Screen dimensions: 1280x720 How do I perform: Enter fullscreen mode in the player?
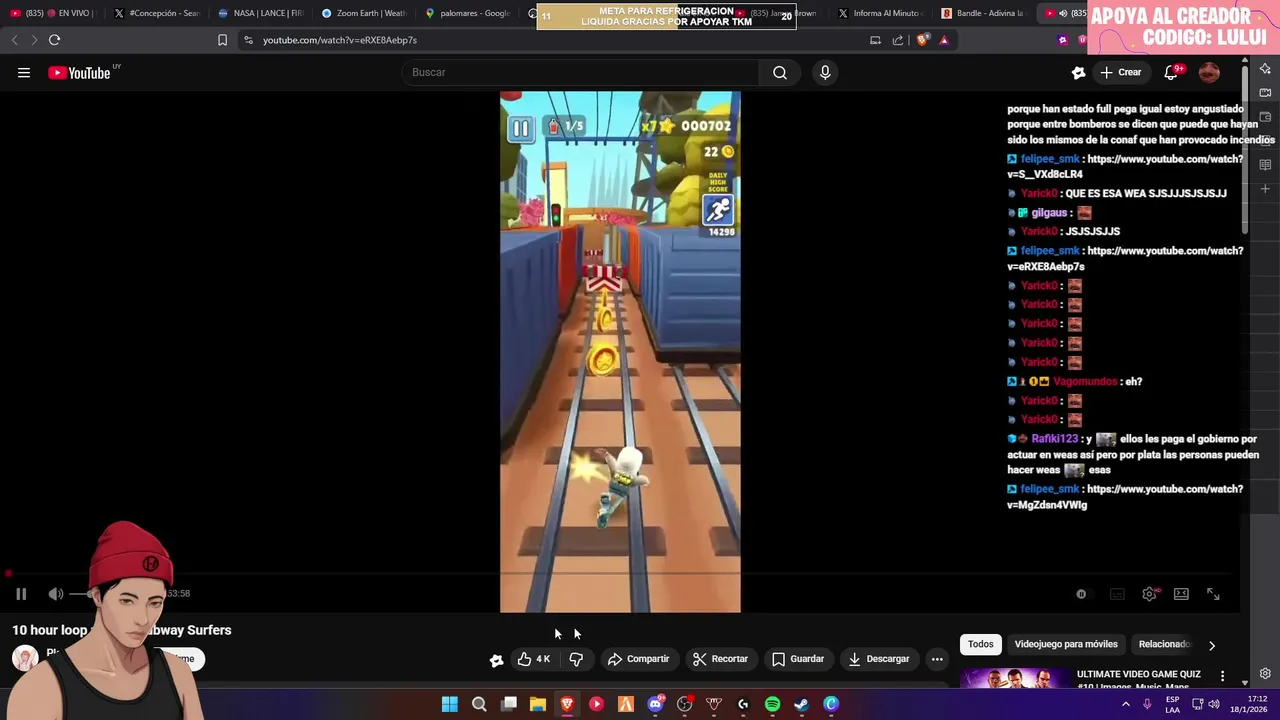point(1213,594)
